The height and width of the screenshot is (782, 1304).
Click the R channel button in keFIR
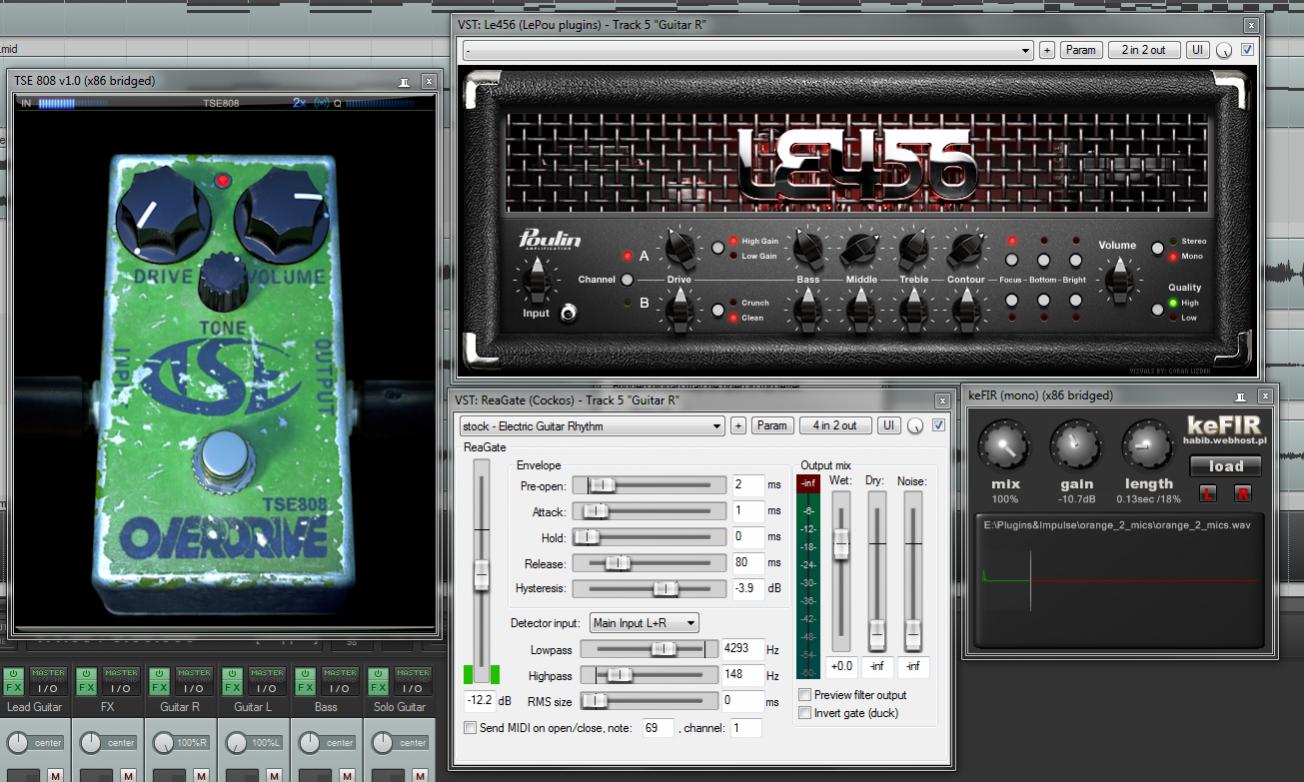[x=1243, y=494]
